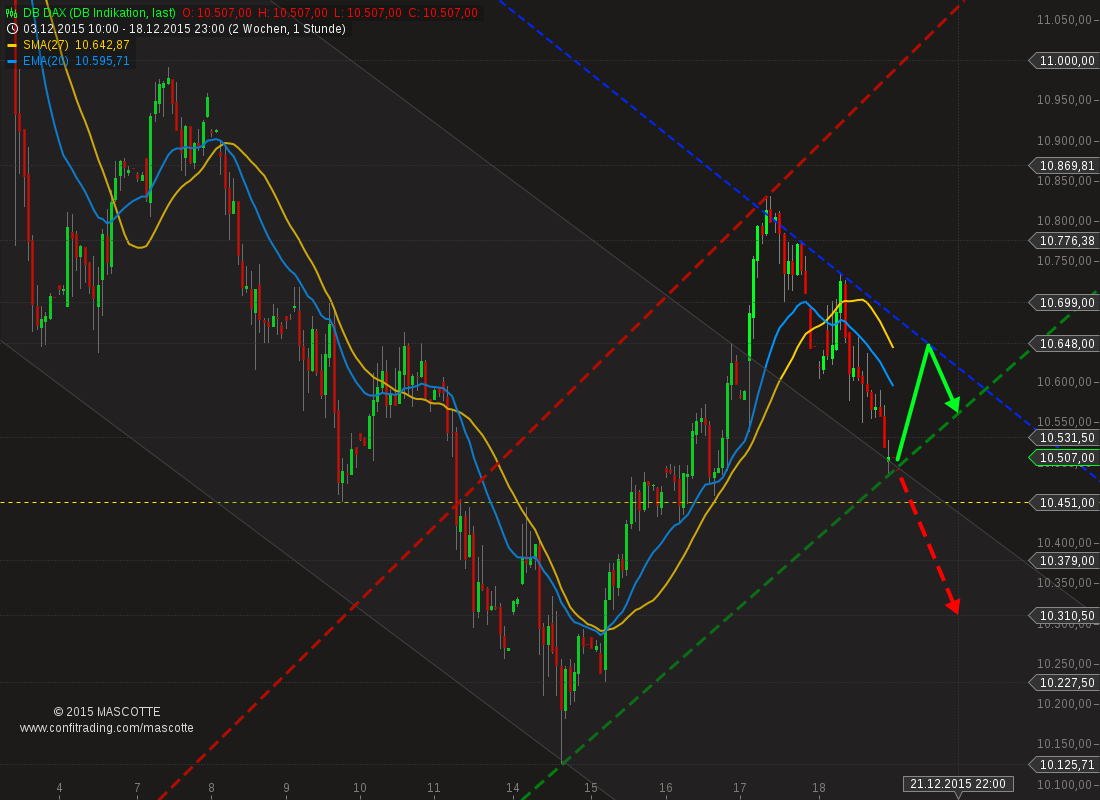Click date axis label 16
Viewport: 1100px width, 800px height.
pyautogui.click(x=666, y=788)
